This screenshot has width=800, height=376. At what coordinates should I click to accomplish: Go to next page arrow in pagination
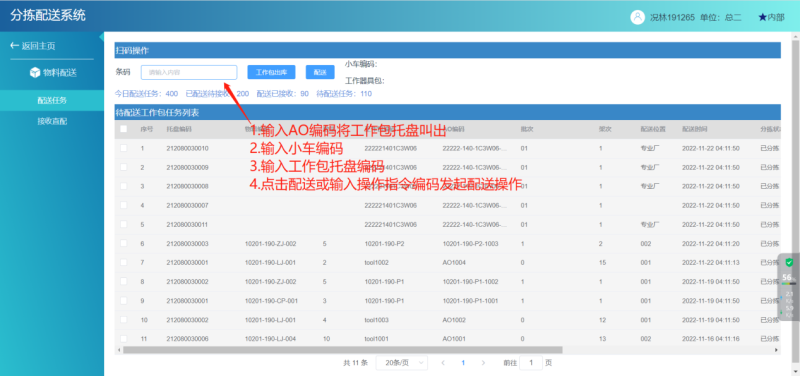[483, 363]
